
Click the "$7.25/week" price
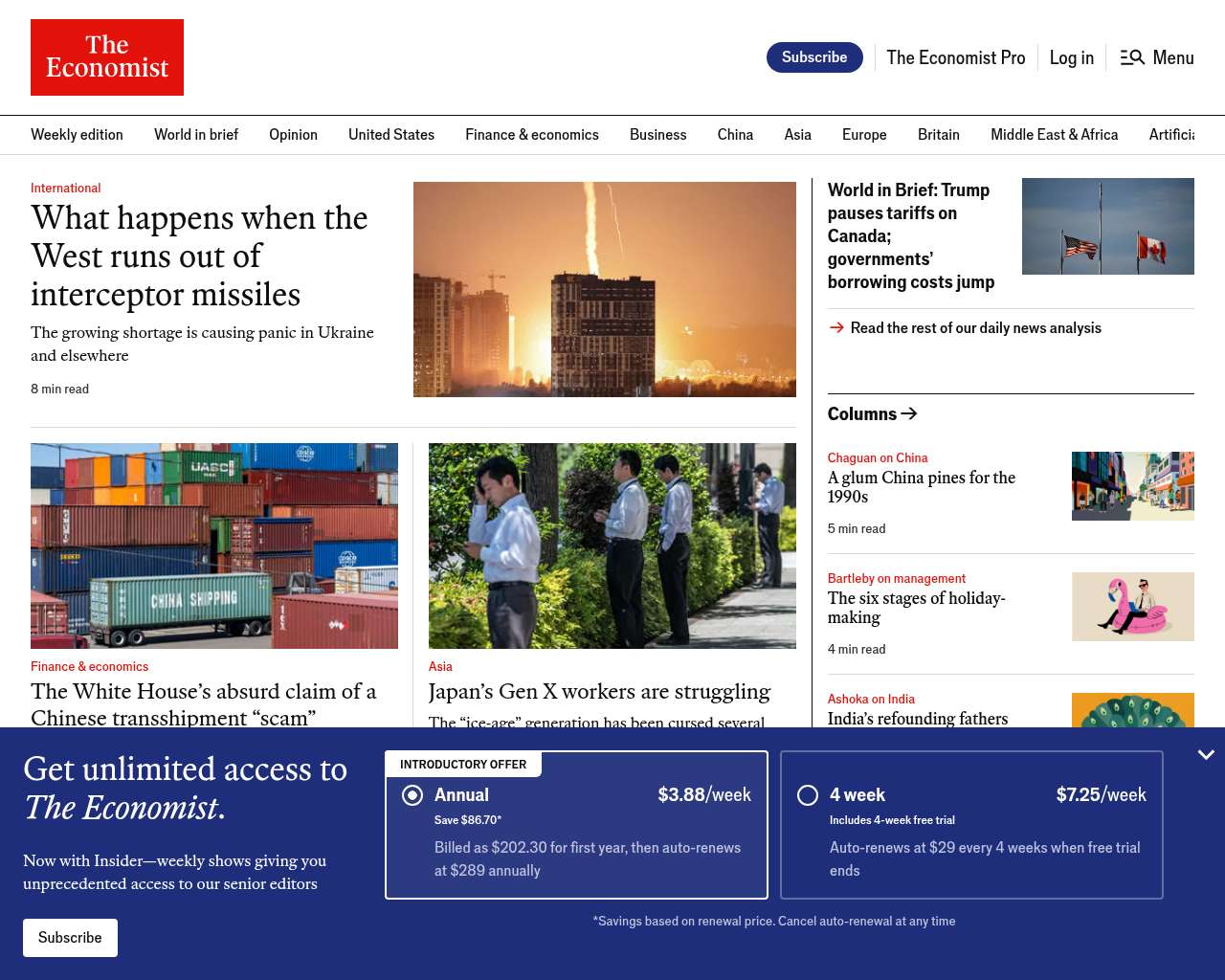(x=1102, y=795)
